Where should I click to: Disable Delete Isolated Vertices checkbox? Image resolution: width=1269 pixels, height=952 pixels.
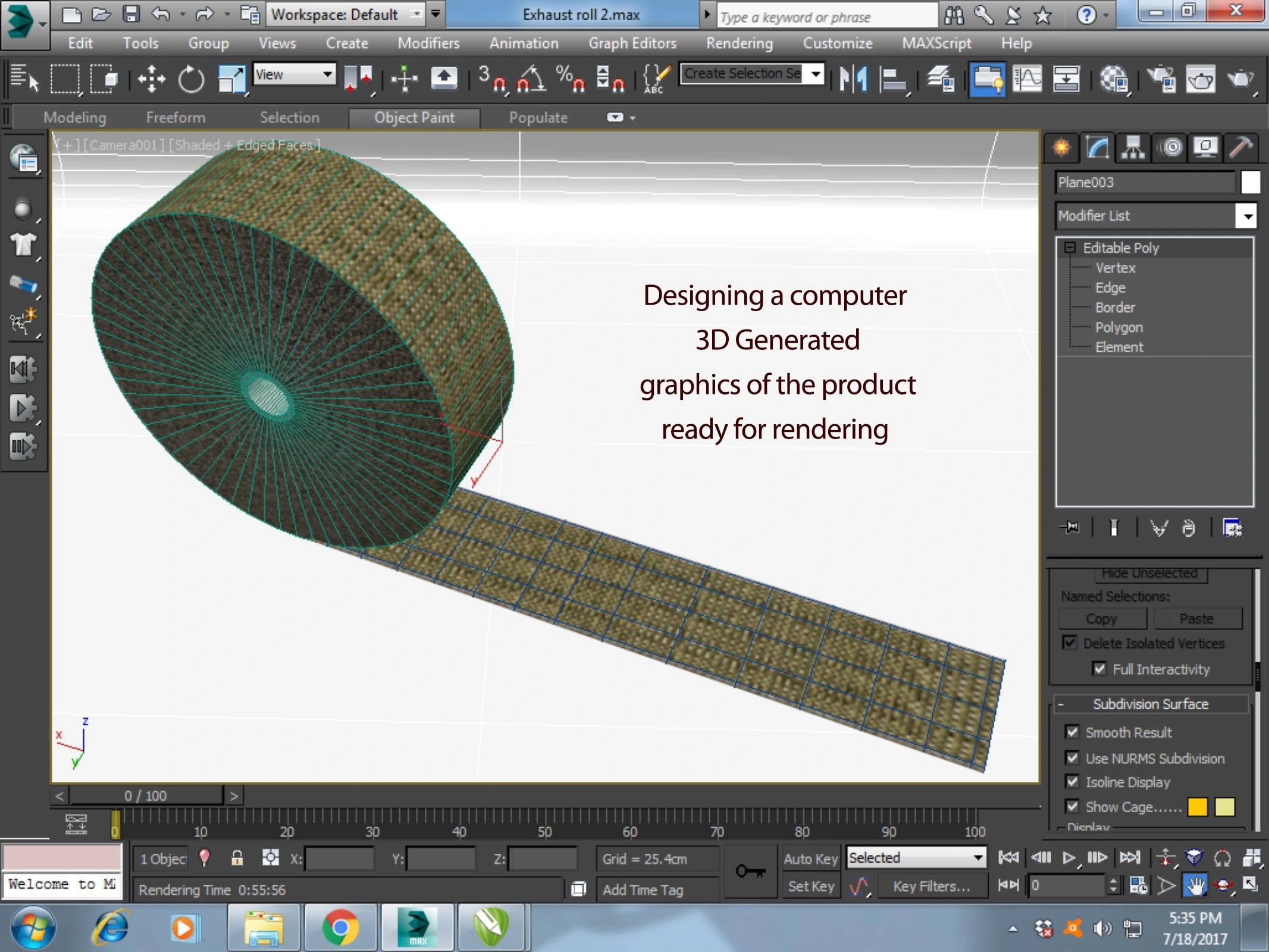[x=1069, y=643]
